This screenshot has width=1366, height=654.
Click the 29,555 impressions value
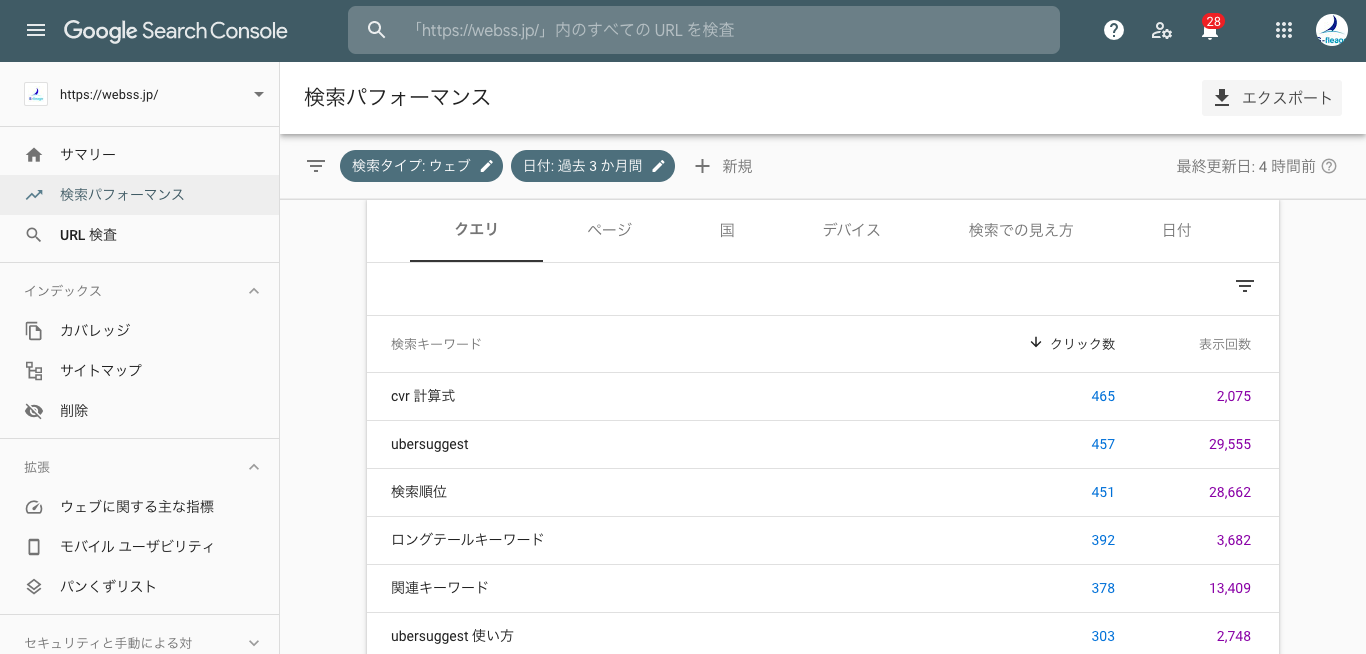pyautogui.click(x=1230, y=445)
